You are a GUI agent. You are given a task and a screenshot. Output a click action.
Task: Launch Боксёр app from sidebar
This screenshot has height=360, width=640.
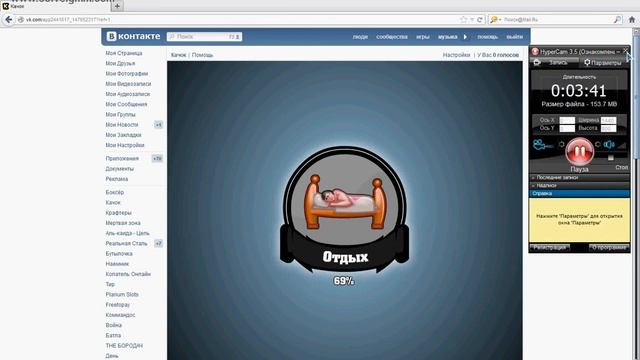(115, 192)
